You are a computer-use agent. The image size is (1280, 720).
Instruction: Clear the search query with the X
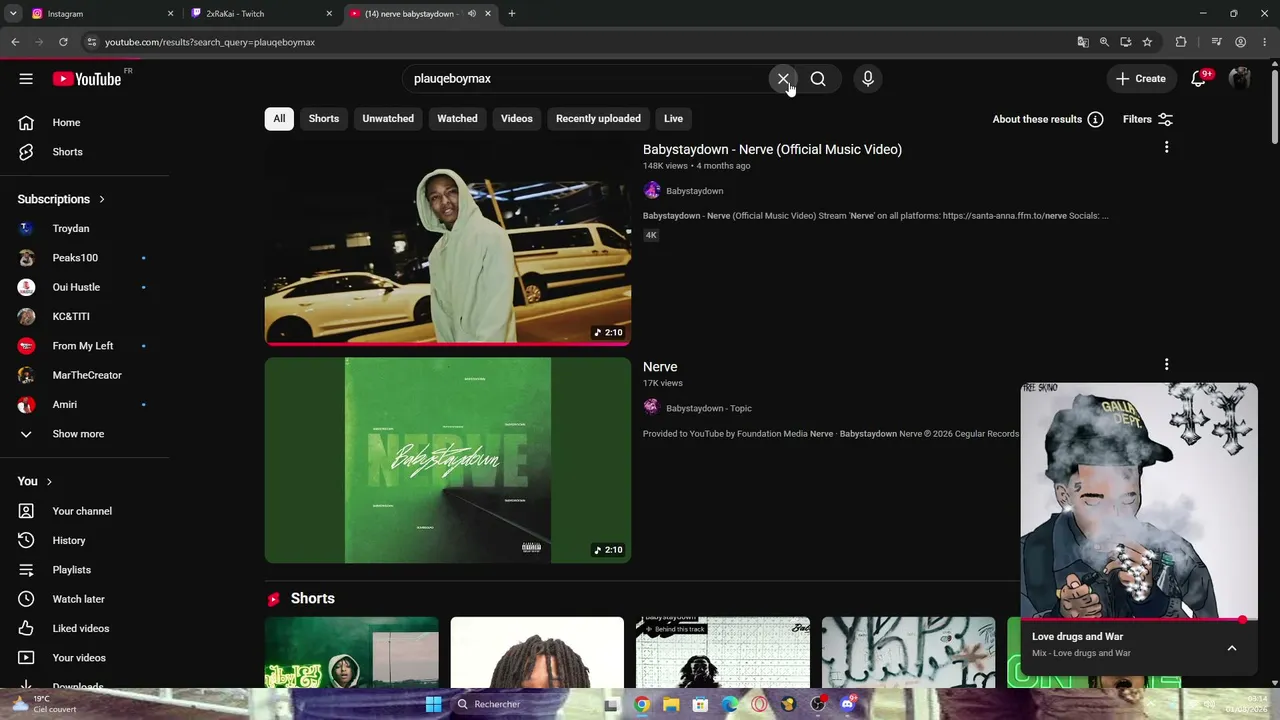point(783,79)
